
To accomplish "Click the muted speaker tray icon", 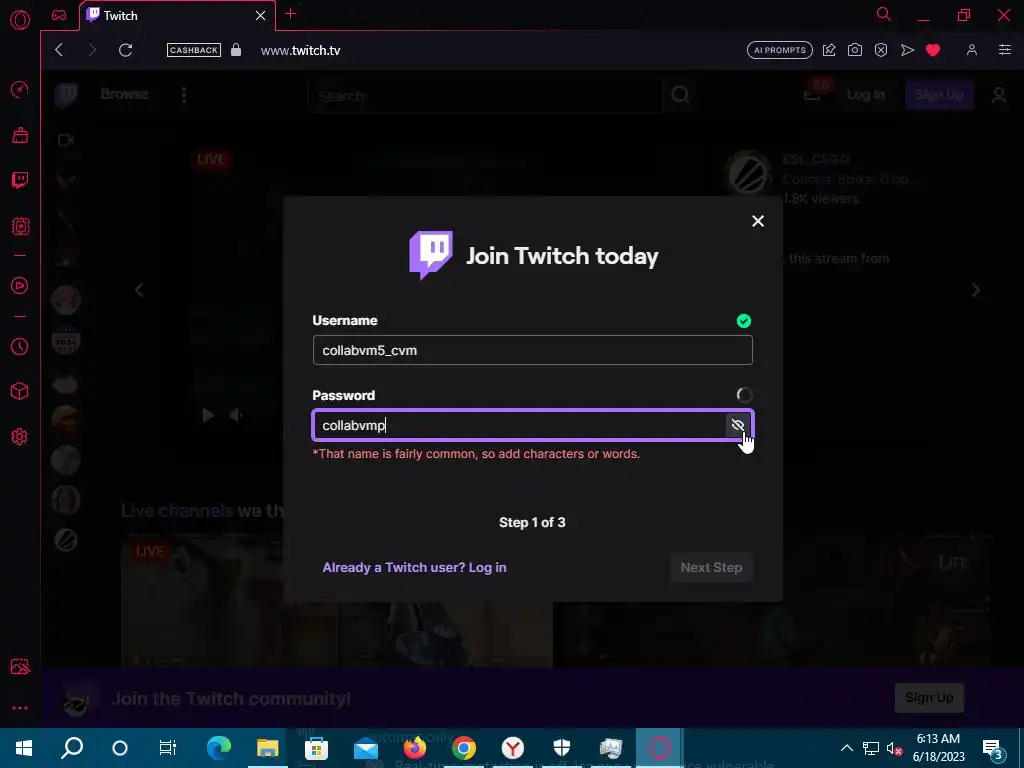I will 895,748.
